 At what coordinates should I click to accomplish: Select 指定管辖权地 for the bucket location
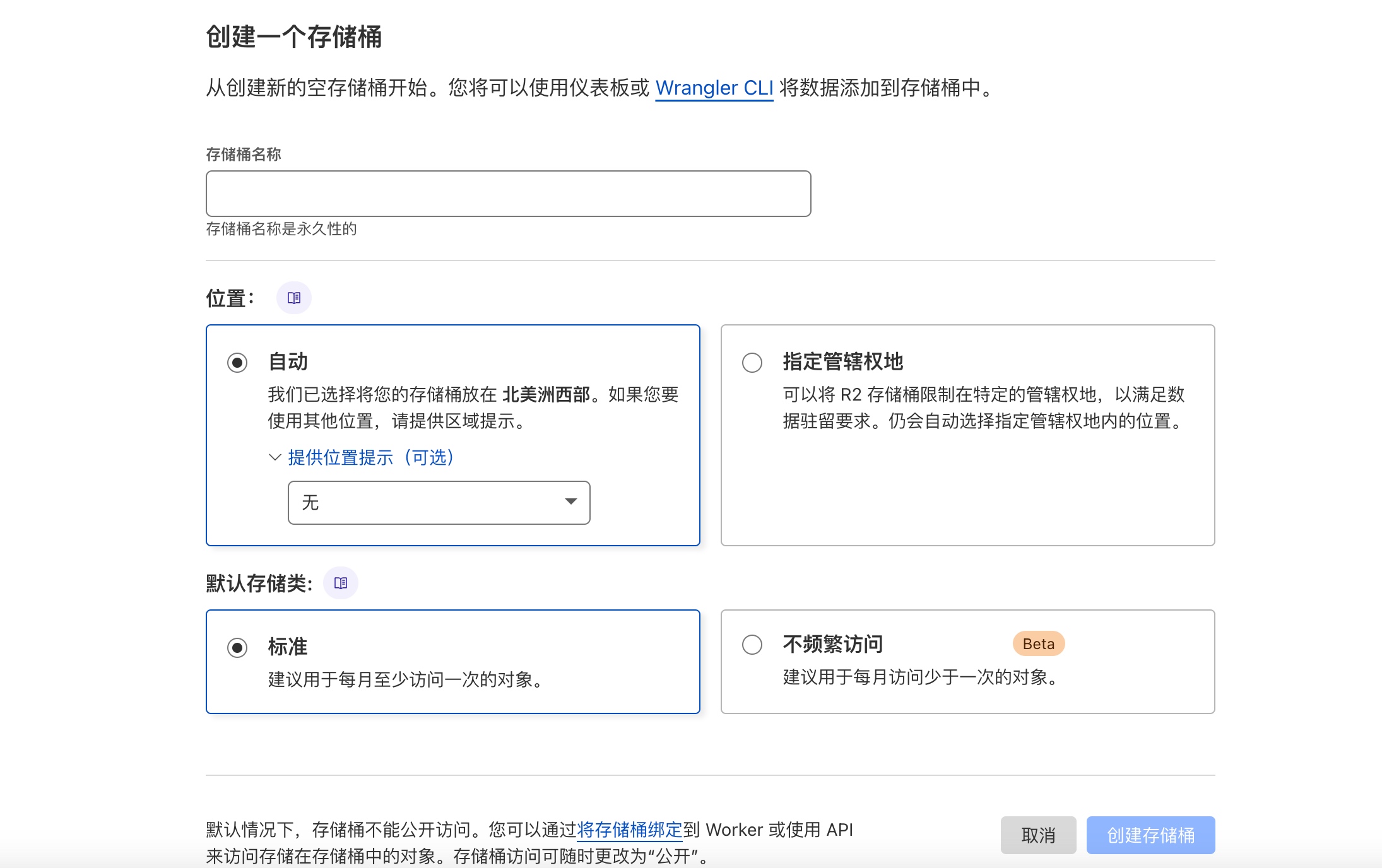point(752,362)
